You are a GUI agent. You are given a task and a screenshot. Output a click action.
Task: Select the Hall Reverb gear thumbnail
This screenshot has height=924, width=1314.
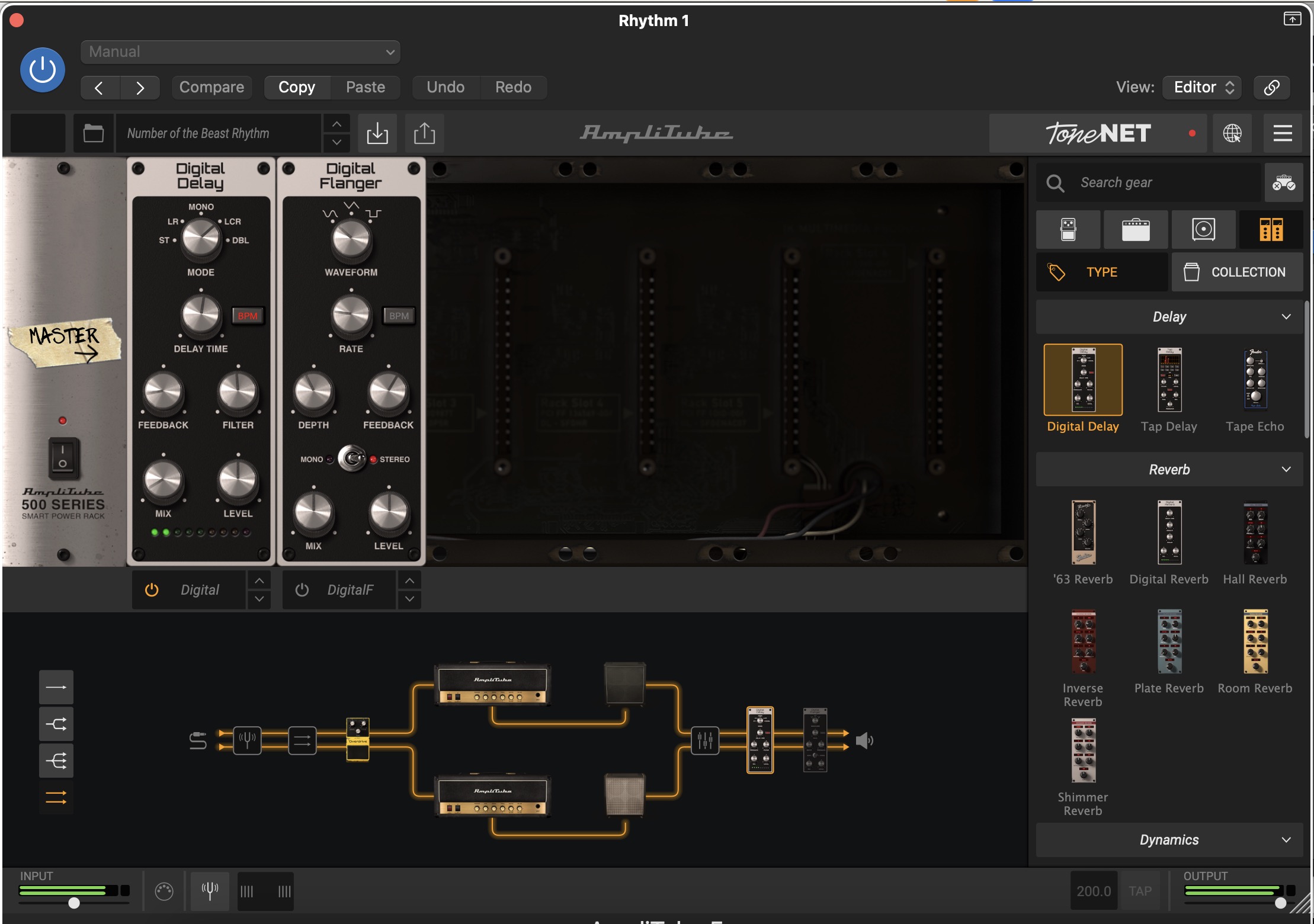point(1255,533)
